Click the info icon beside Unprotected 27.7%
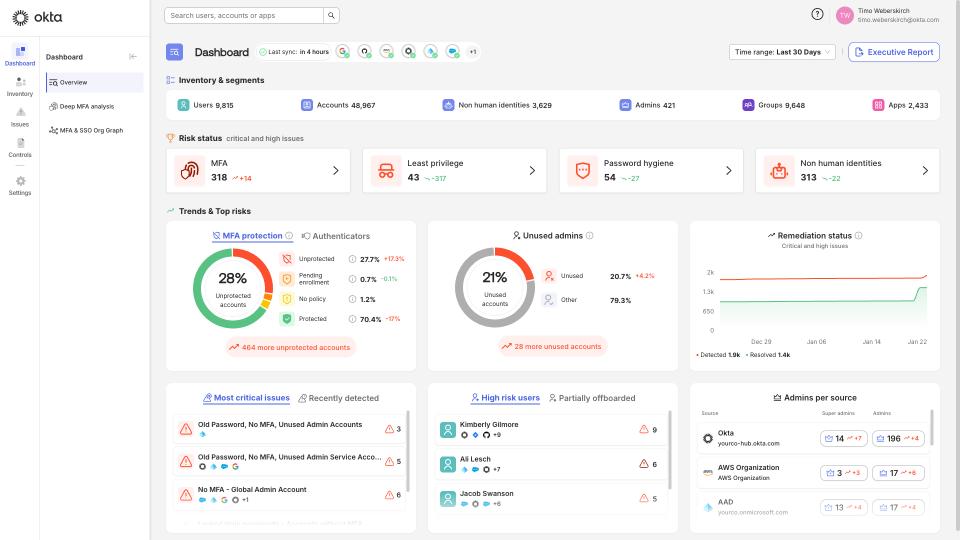960x540 pixels. pyautogui.click(x=352, y=259)
